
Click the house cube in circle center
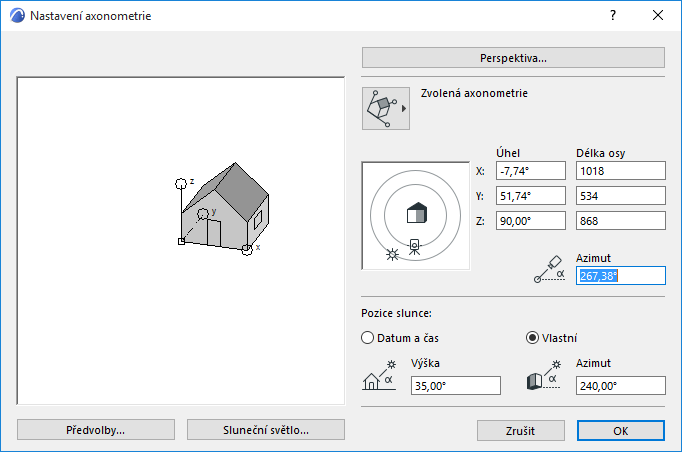pos(417,213)
